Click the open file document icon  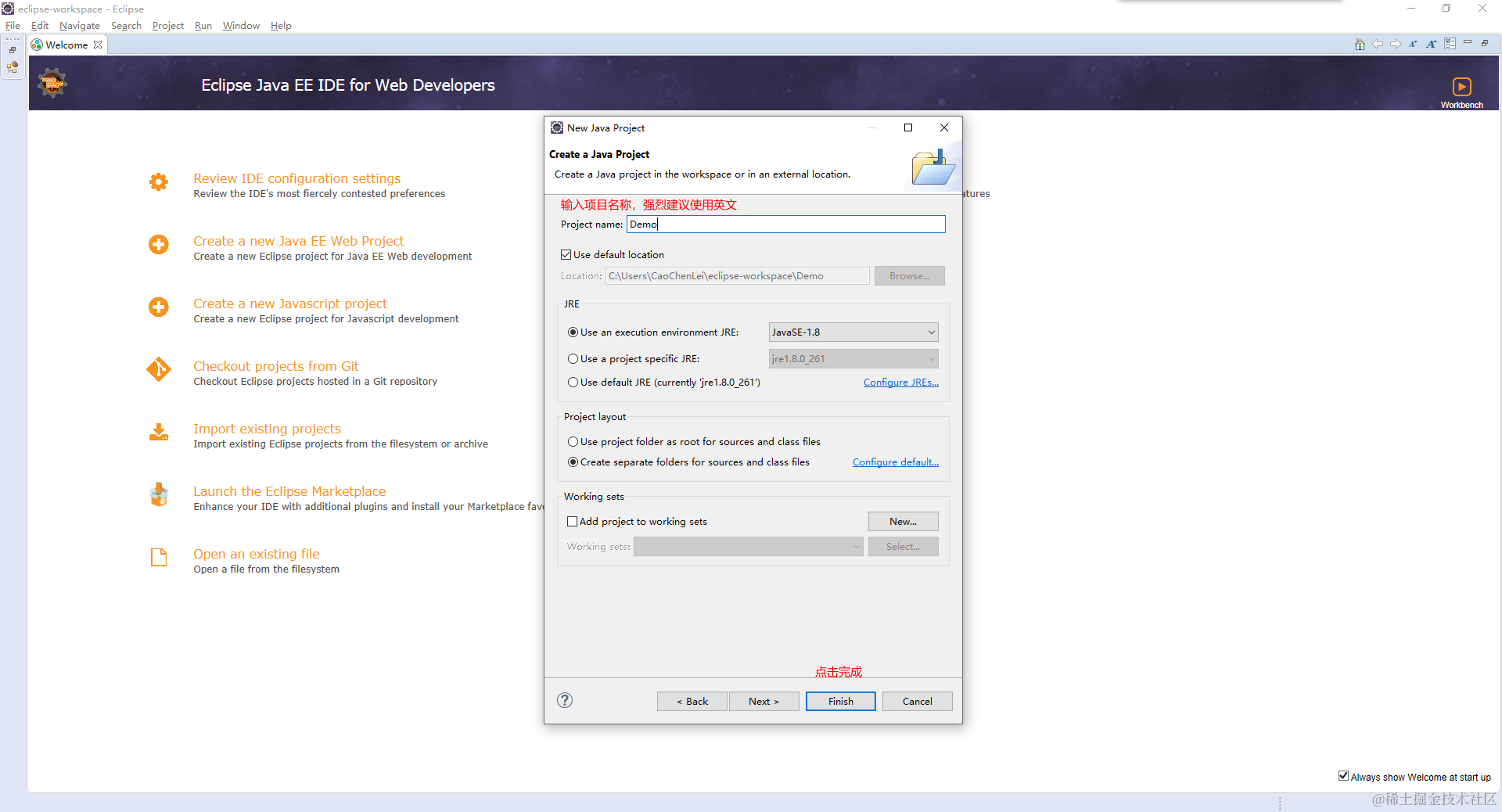pos(159,557)
